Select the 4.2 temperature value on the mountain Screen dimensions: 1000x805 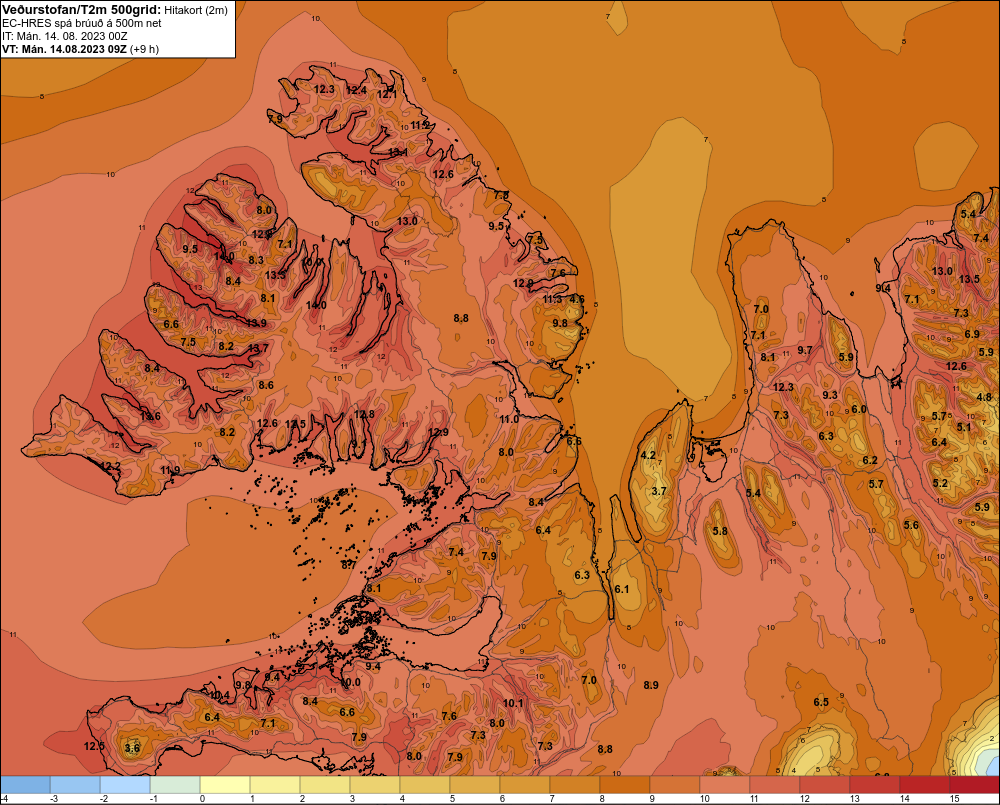click(x=648, y=455)
